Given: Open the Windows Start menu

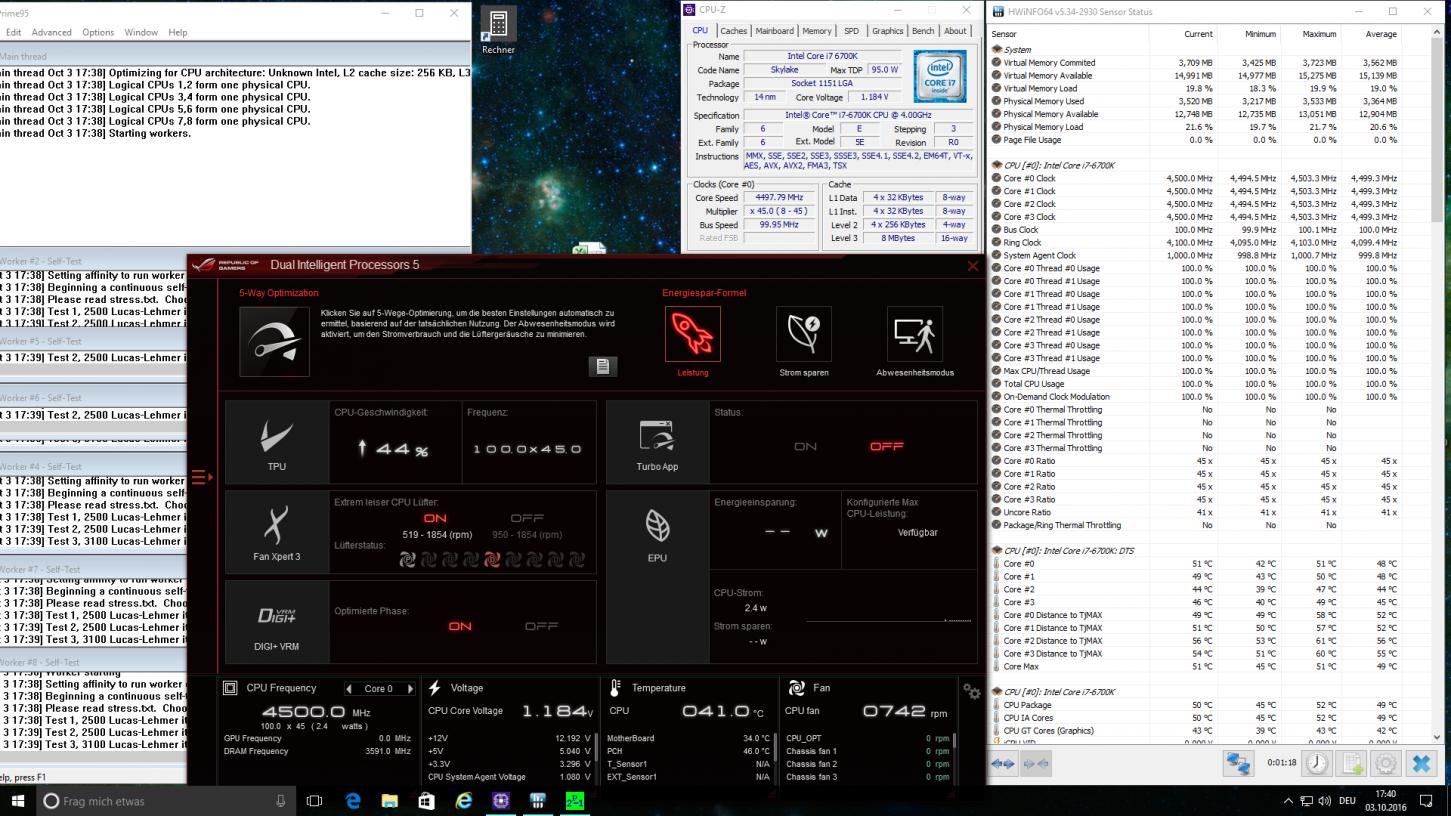Looking at the screenshot, I should [x=18, y=801].
